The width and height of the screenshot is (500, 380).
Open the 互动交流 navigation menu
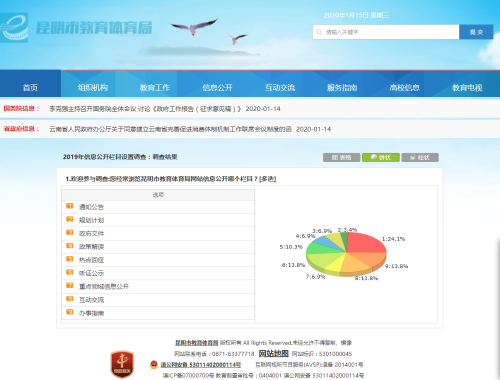[280, 87]
